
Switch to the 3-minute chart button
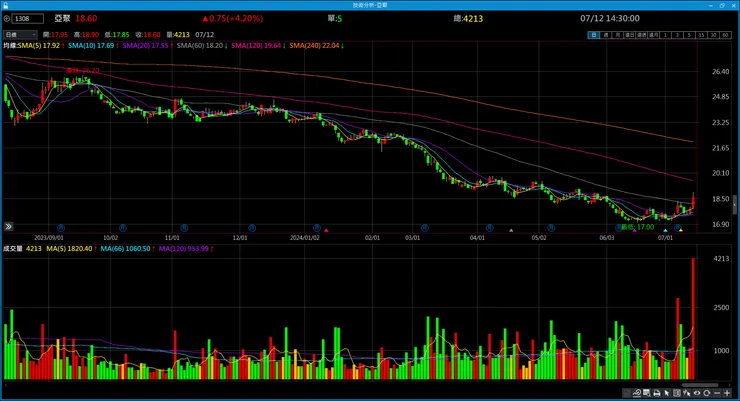(x=677, y=35)
